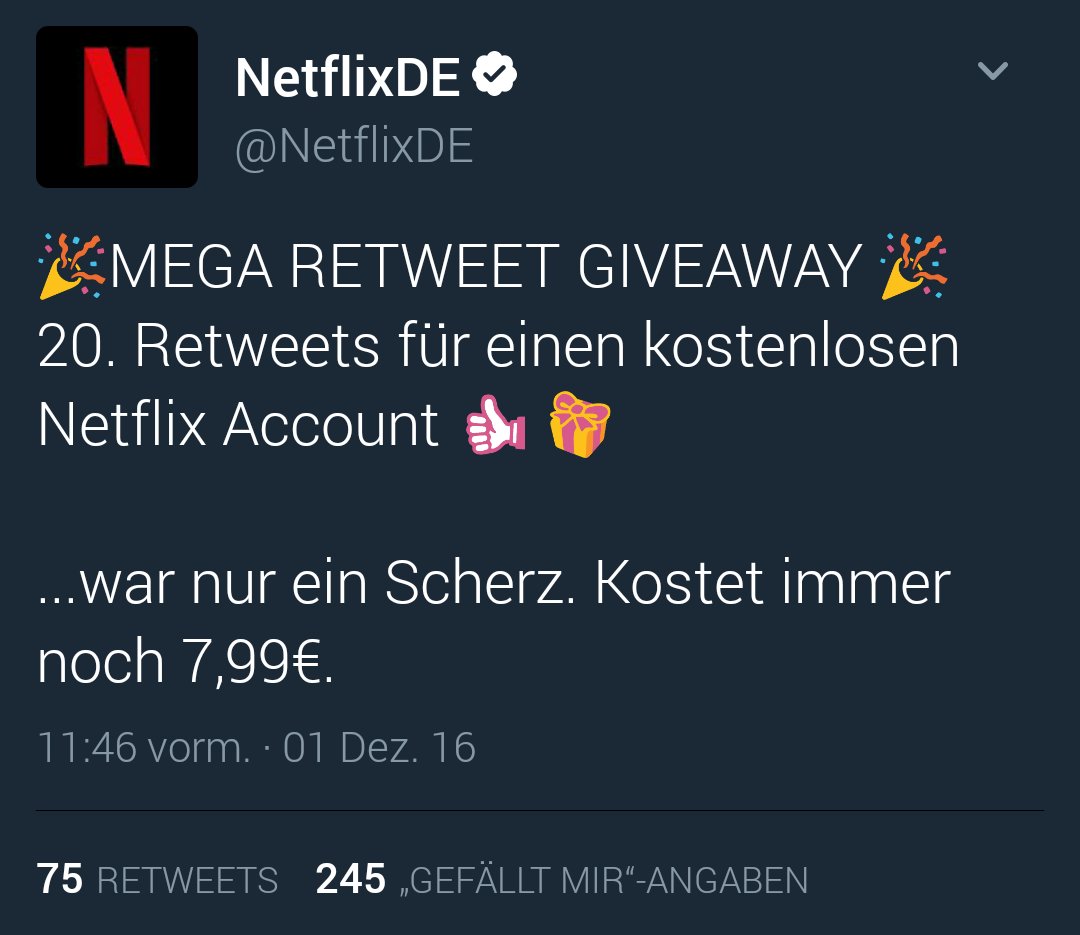Screen dimensions: 1080x935
Task: Show the 245 likes count
Action: pos(351,879)
